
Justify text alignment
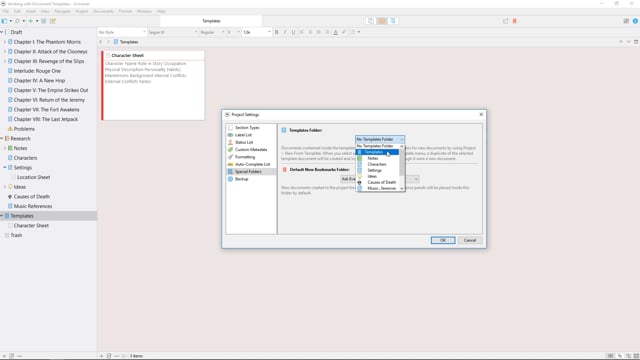[x=327, y=32]
